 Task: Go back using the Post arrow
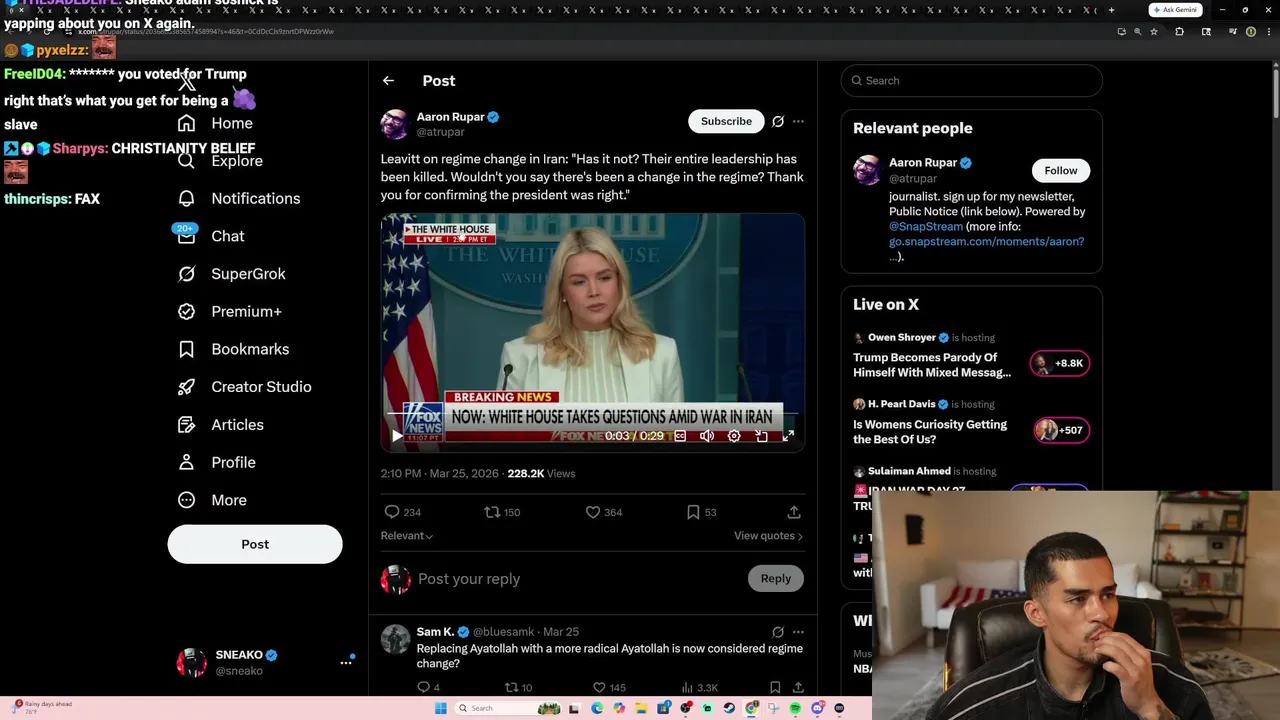pyautogui.click(x=388, y=81)
